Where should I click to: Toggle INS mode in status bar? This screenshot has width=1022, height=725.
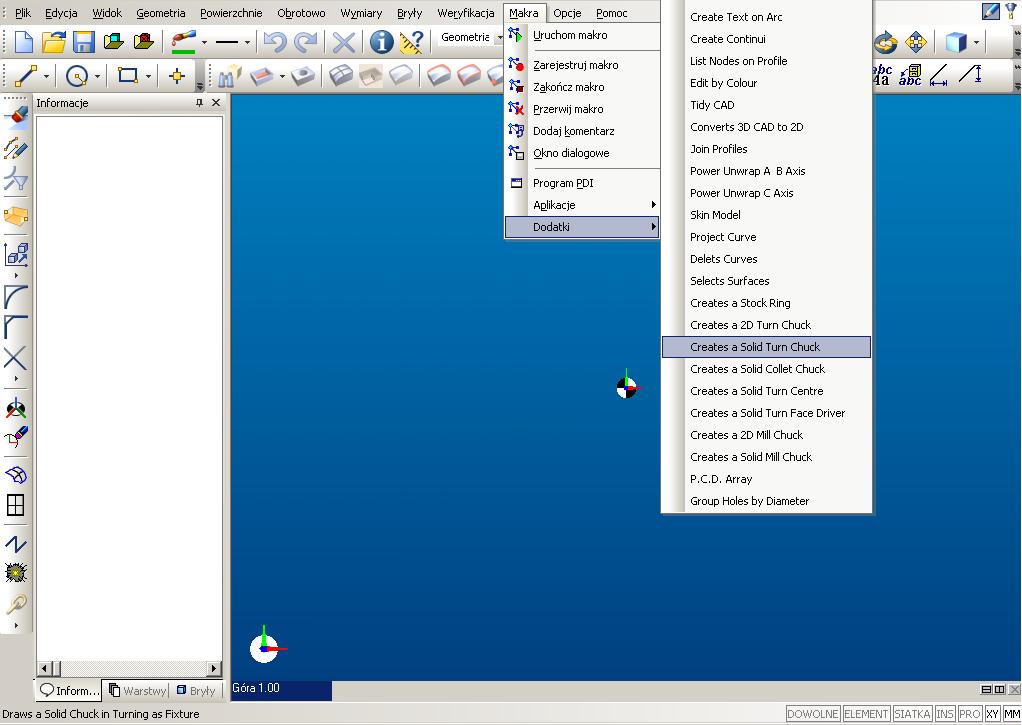click(944, 714)
